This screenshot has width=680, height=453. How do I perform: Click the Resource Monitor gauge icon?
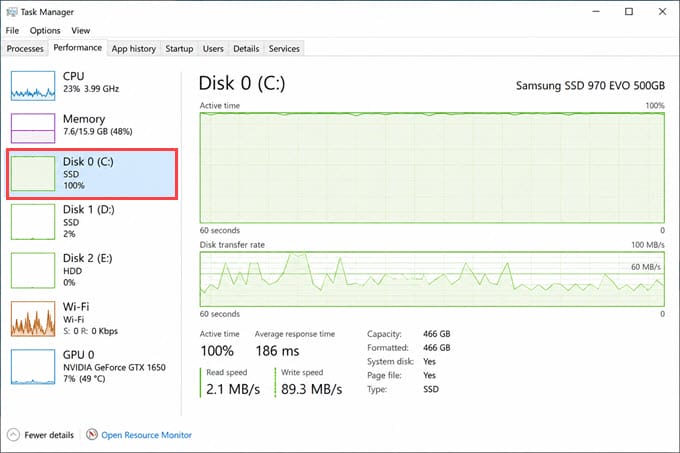coord(92,434)
